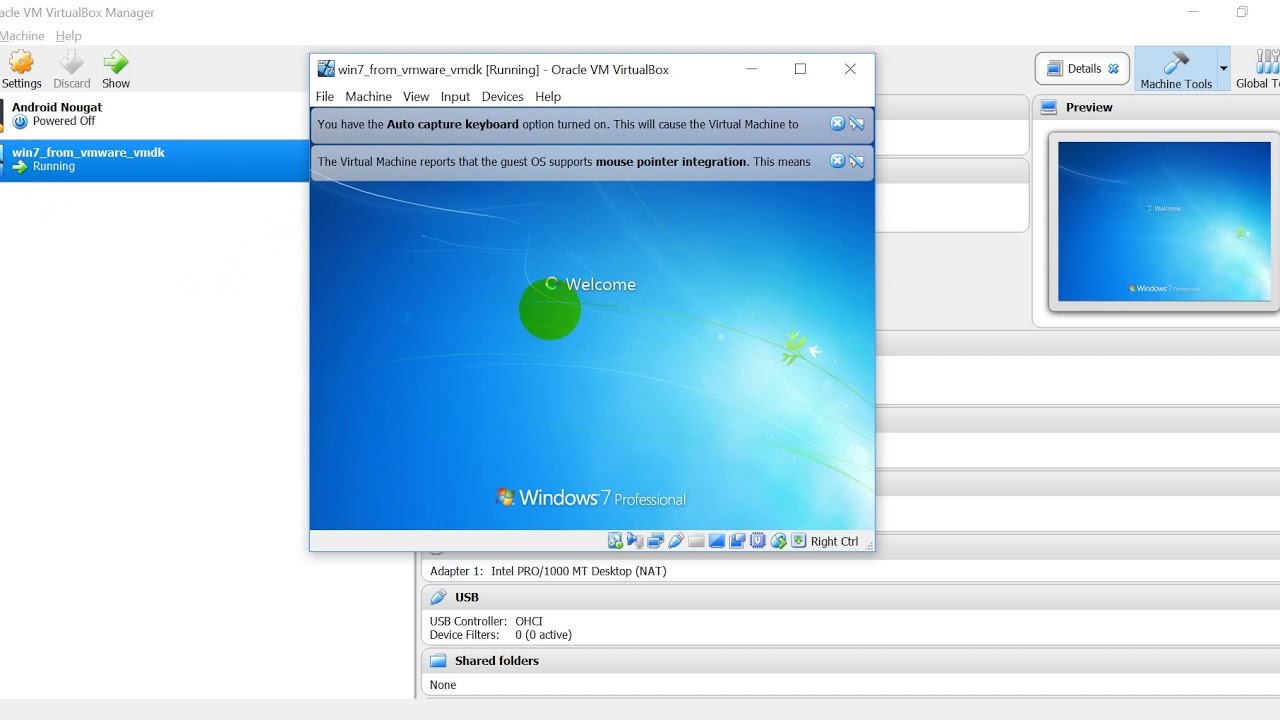Click the CPU features status icon
Viewport: 1280px width, 720px height.
click(x=757, y=541)
